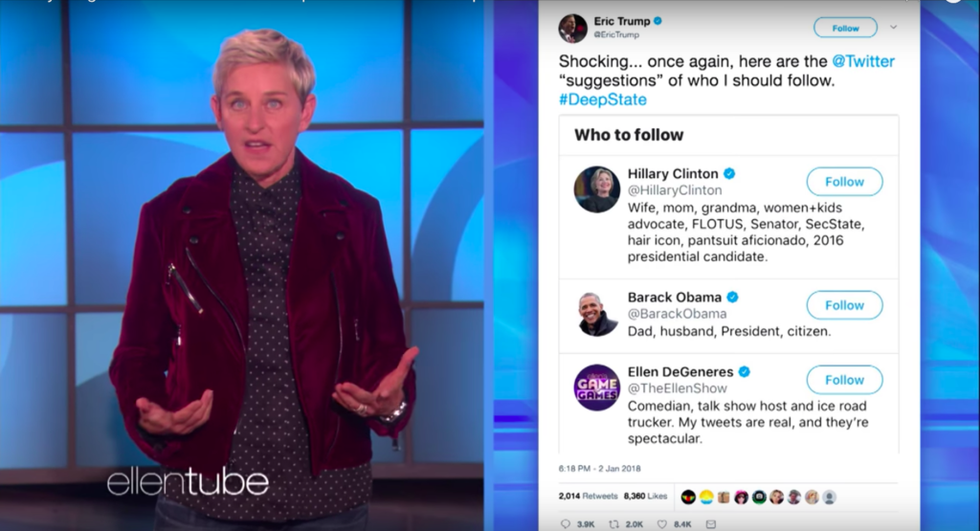The height and width of the screenshot is (531, 980).
Task: View the 8,360 Likes list
Action: [x=646, y=496]
